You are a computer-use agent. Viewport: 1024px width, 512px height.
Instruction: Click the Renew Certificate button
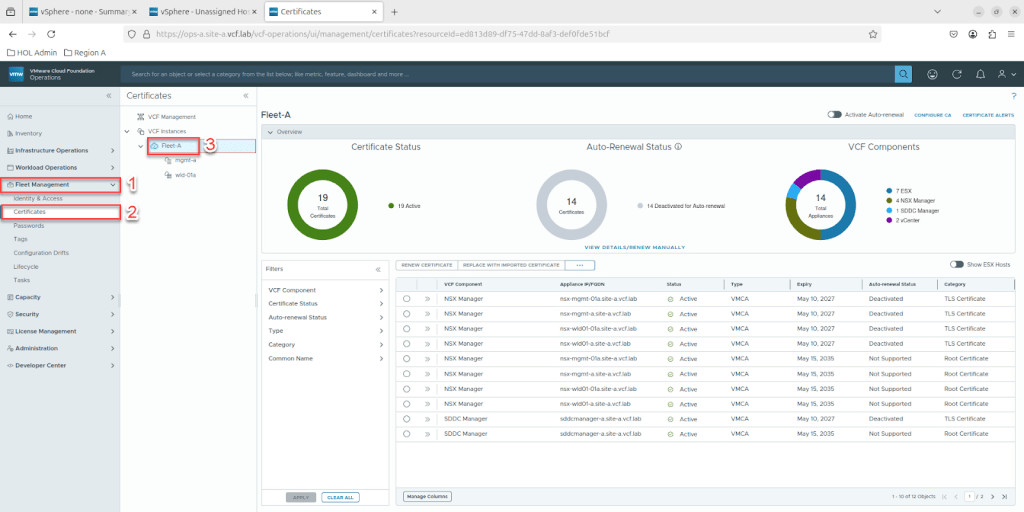[427, 265]
